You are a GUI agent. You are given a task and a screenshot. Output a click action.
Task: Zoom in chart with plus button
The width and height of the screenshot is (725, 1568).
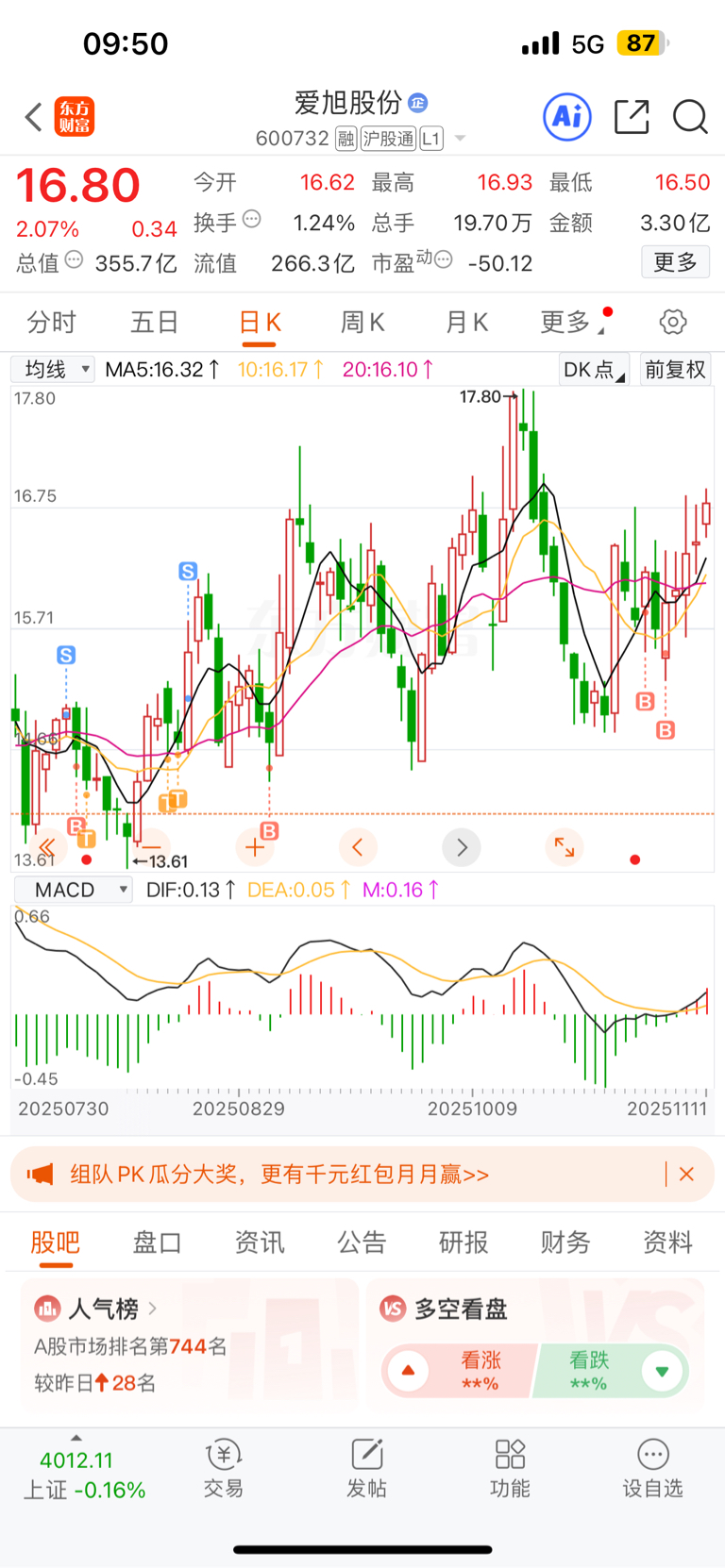click(254, 847)
